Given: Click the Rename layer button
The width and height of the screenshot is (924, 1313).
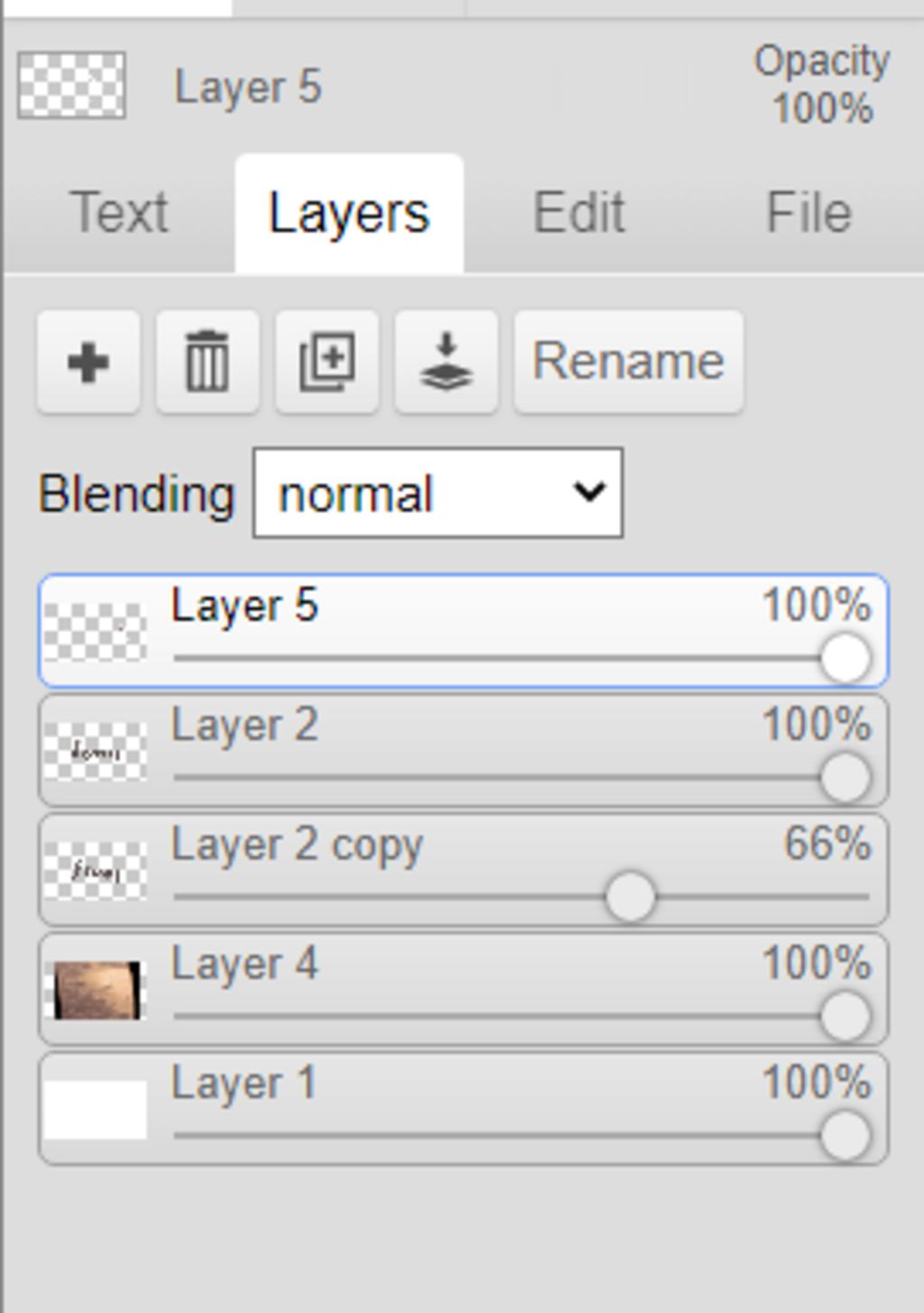Looking at the screenshot, I should coord(629,362).
